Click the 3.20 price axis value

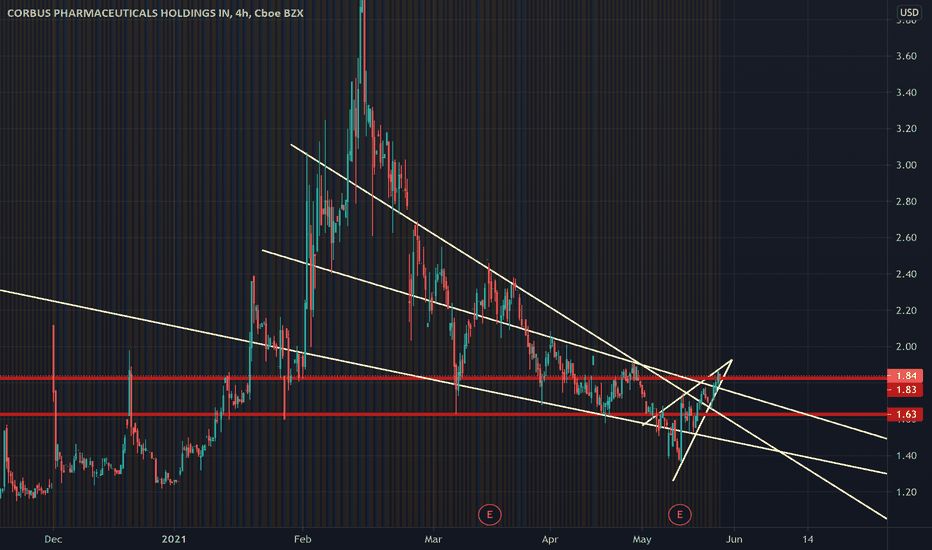[906, 129]
